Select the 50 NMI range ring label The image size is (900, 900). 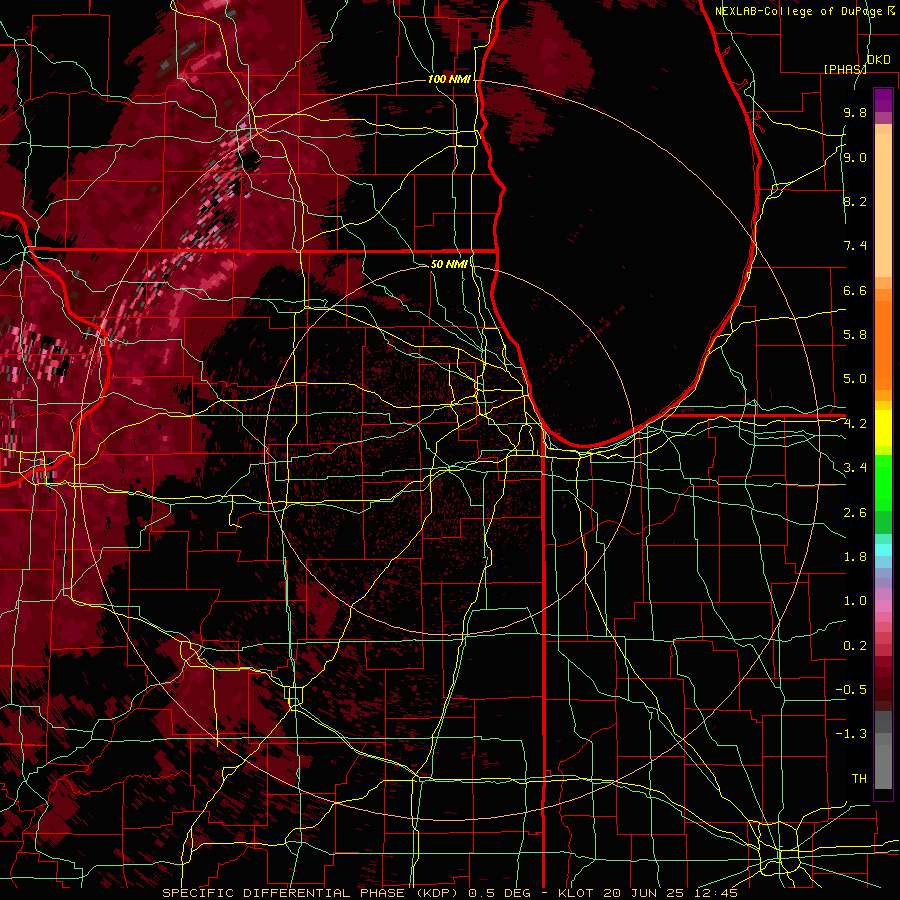coord(449,264)
